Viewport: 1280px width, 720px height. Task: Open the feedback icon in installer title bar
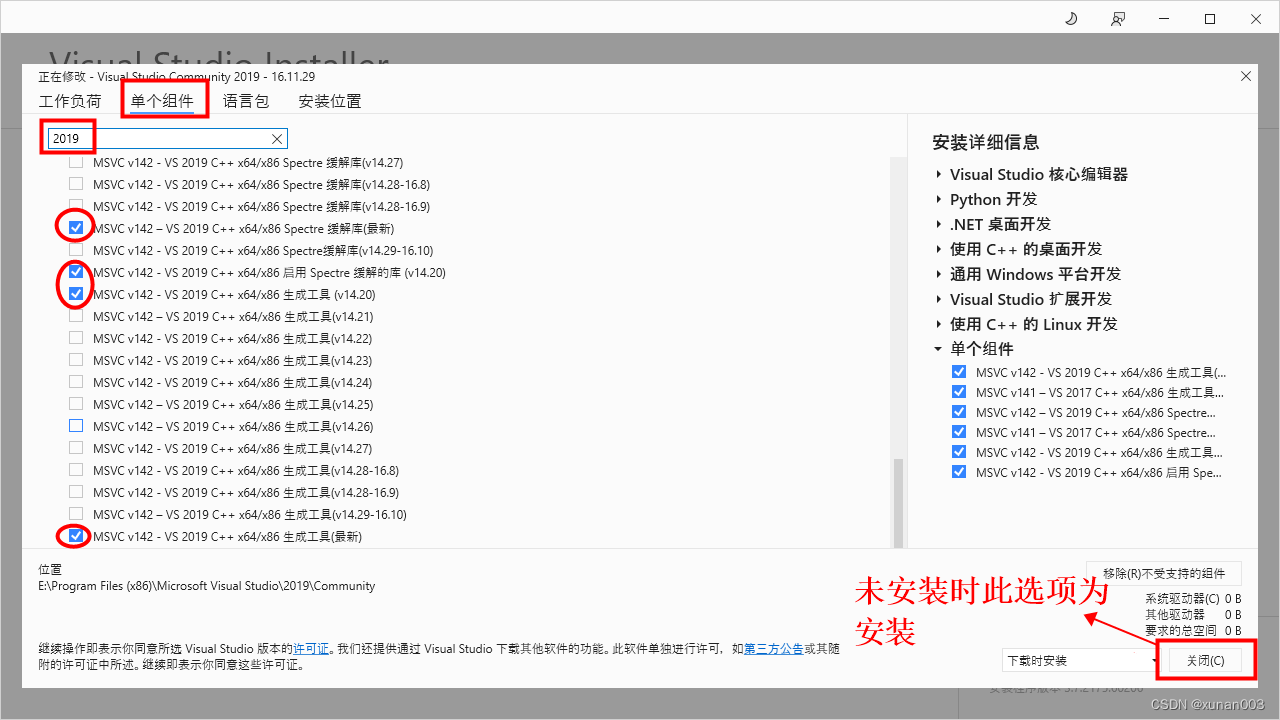(1118, 19)
